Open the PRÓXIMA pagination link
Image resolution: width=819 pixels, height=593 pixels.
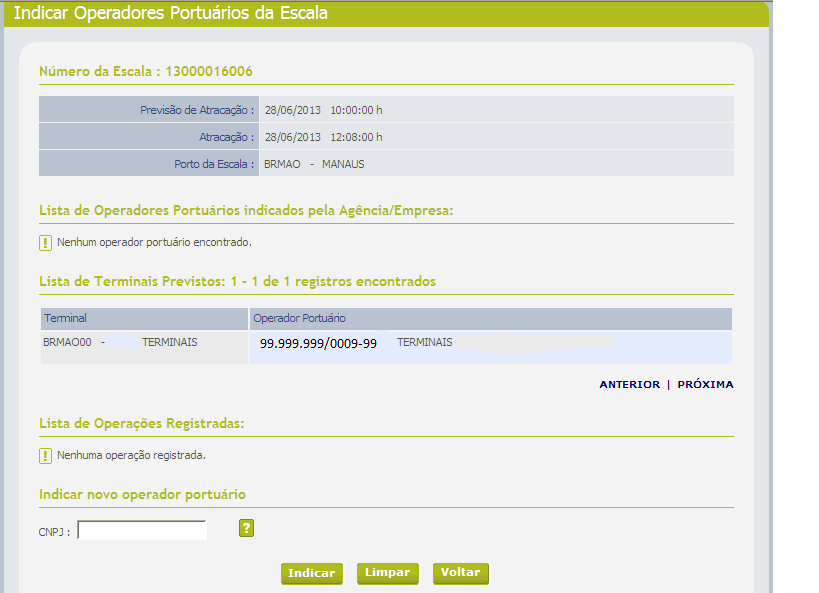pos(706,384)
